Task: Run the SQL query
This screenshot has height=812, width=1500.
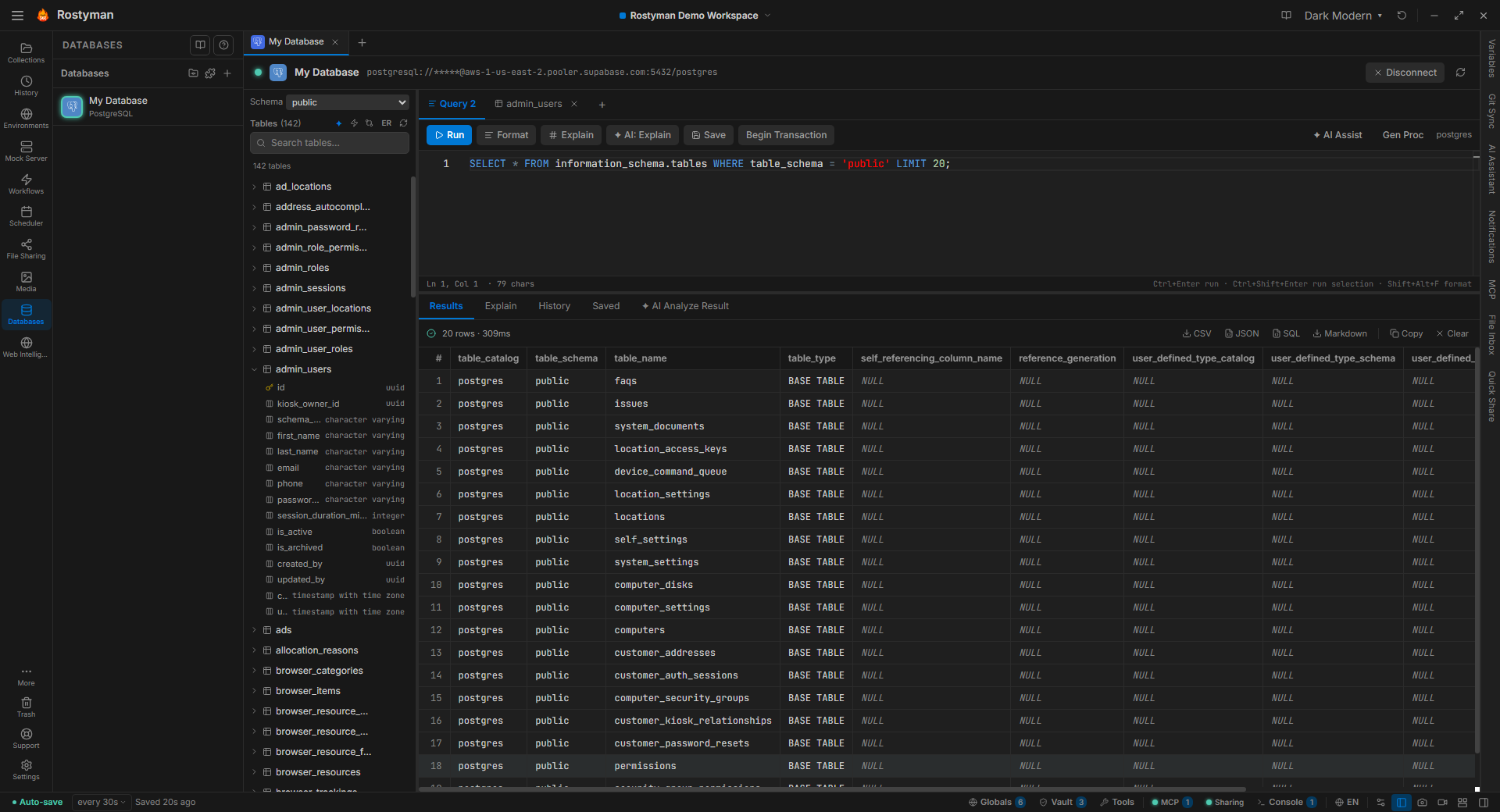Action: coord(449,135)
